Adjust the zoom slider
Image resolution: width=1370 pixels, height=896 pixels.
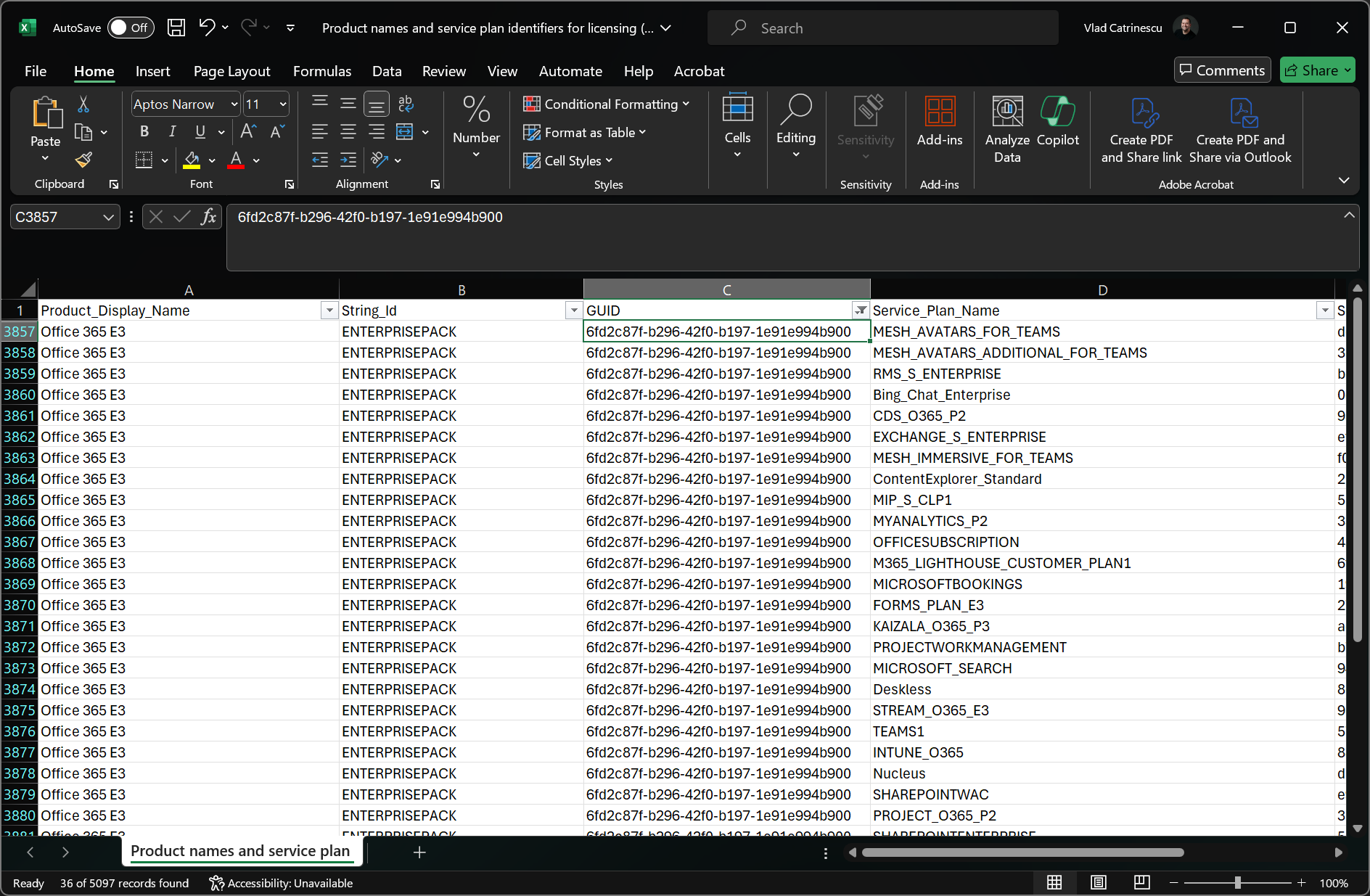(x=1237, y=883)
